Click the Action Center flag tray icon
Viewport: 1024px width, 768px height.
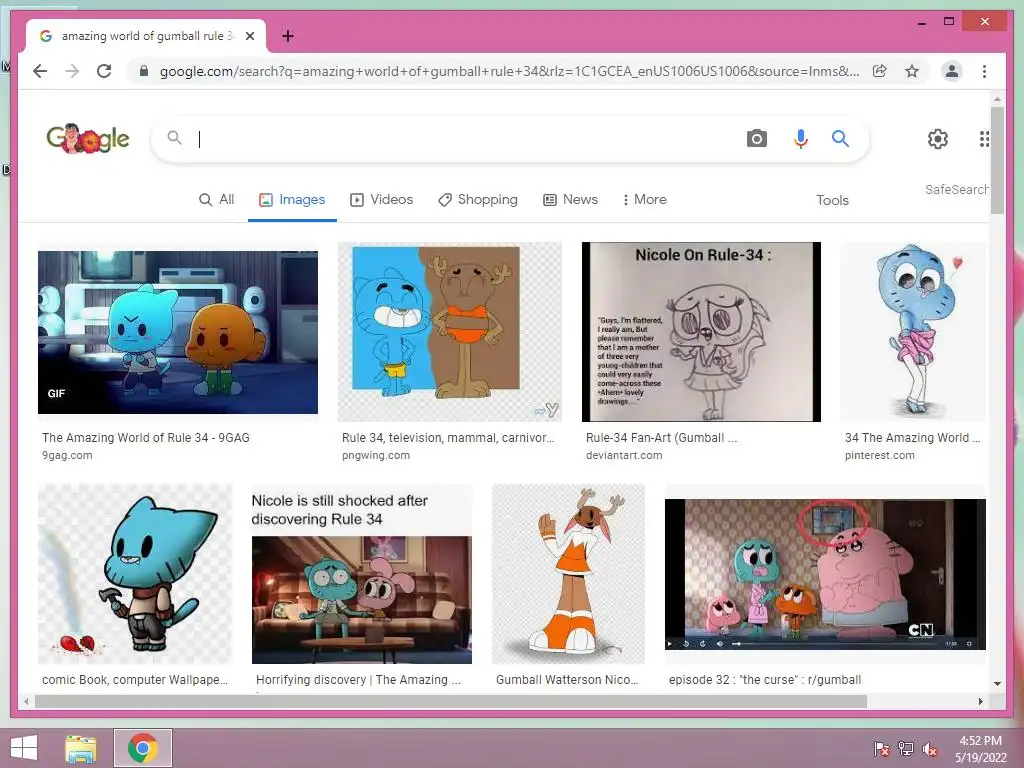[x=882, y=749]
